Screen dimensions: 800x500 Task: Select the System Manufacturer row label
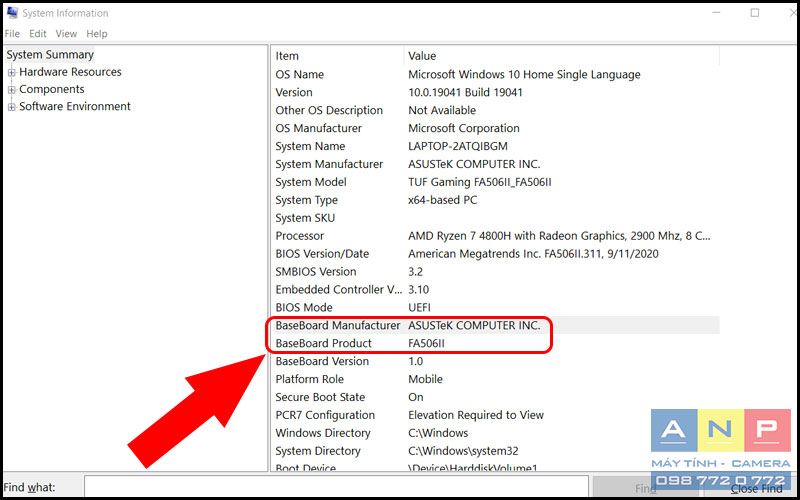329,164
